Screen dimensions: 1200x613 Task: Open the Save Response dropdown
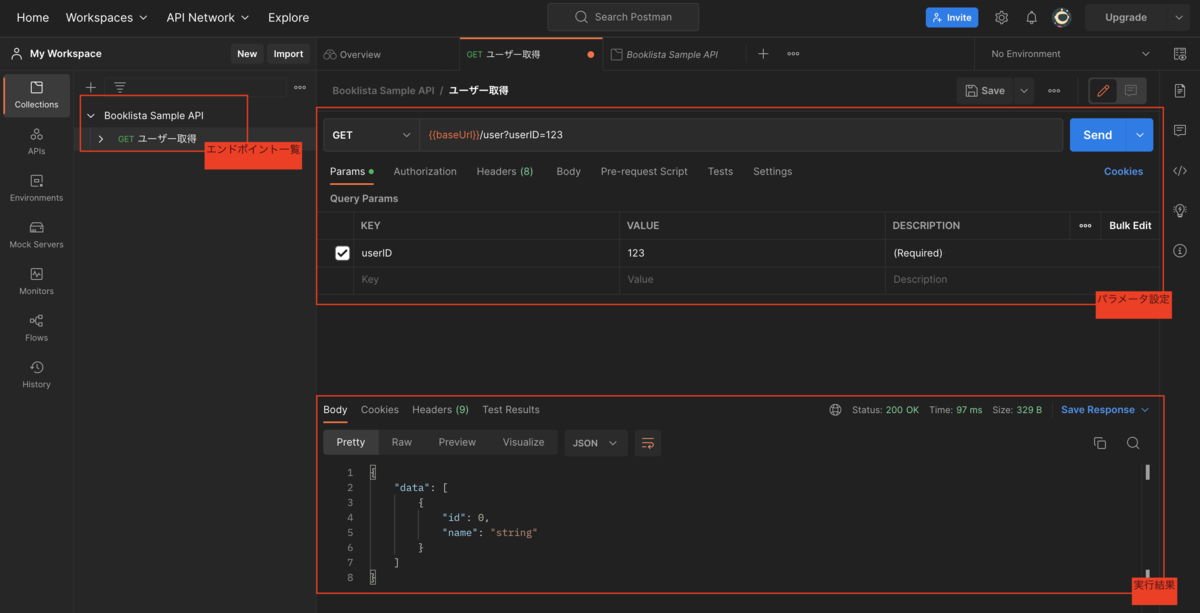point(1105,410)
